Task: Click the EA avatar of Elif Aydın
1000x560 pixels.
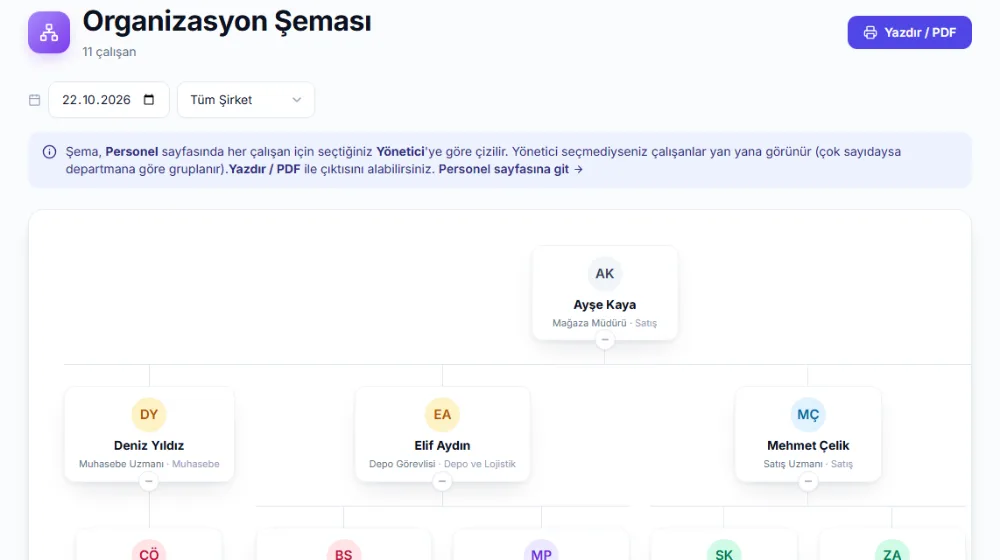Action: click(x=442, y=415)
